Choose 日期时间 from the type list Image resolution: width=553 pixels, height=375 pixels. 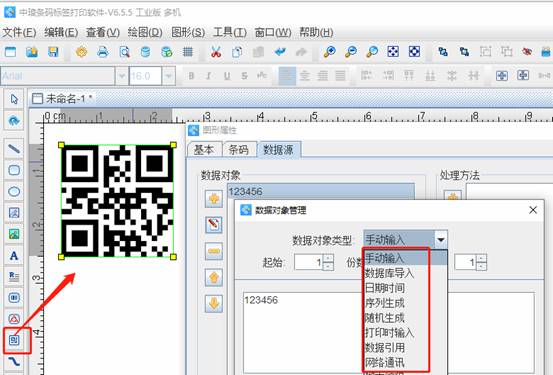coord(384,288)
